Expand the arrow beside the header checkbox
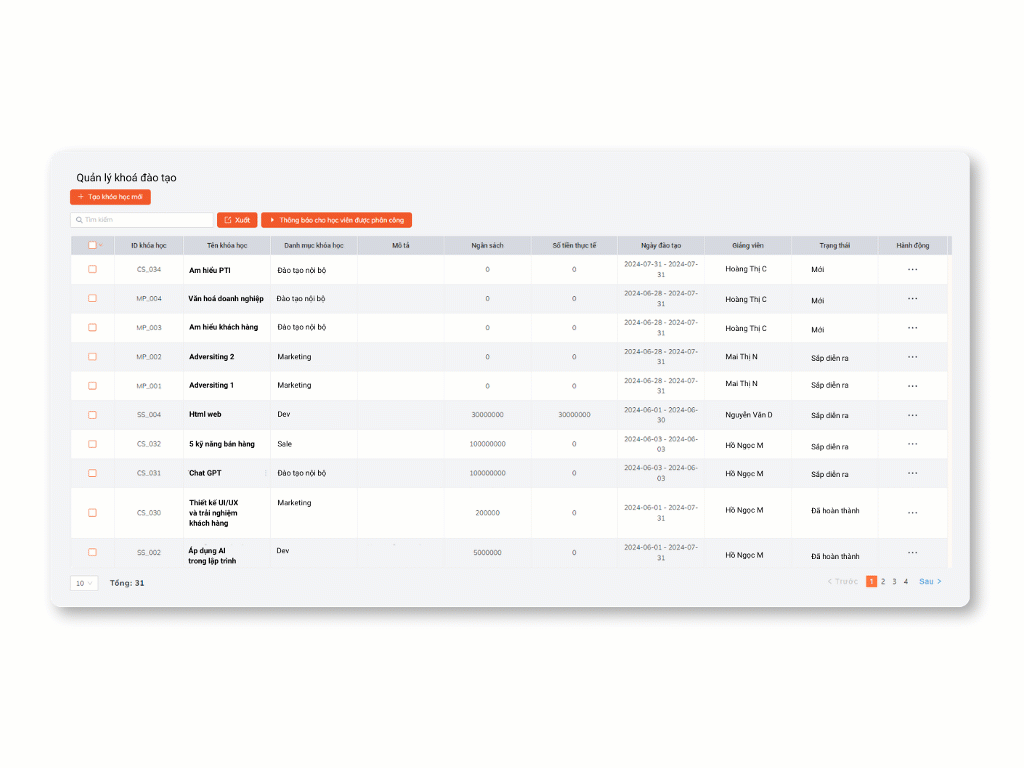This screenshot has width=1024, height=768. click(101, 245)
